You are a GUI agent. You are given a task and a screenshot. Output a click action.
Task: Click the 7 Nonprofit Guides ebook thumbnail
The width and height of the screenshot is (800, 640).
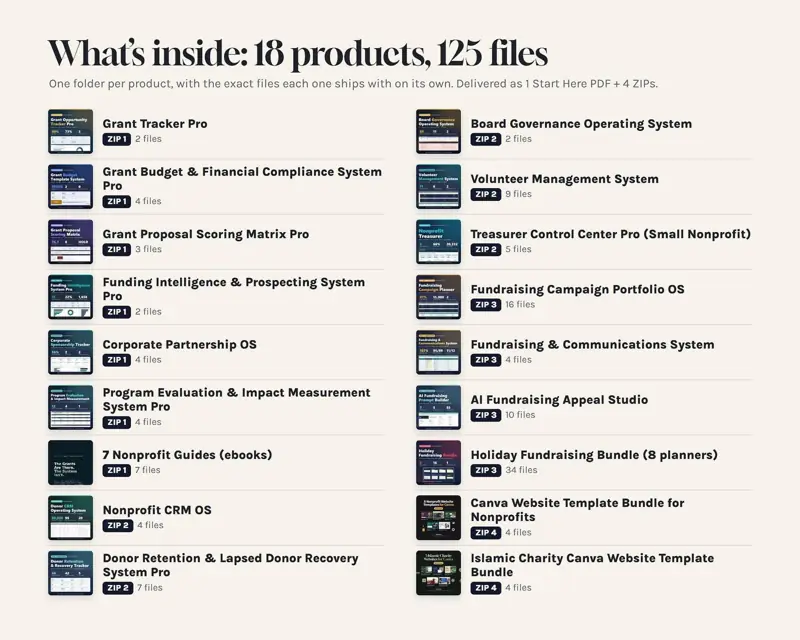[x=70, y=462]
